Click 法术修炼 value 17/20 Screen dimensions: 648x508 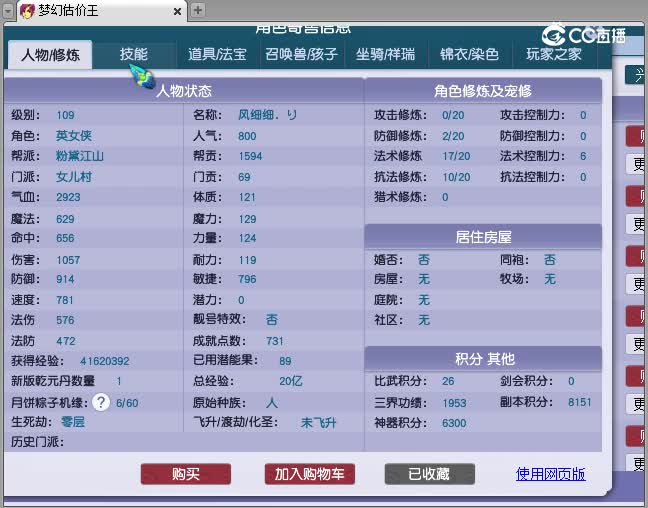(x=456, y=156)
